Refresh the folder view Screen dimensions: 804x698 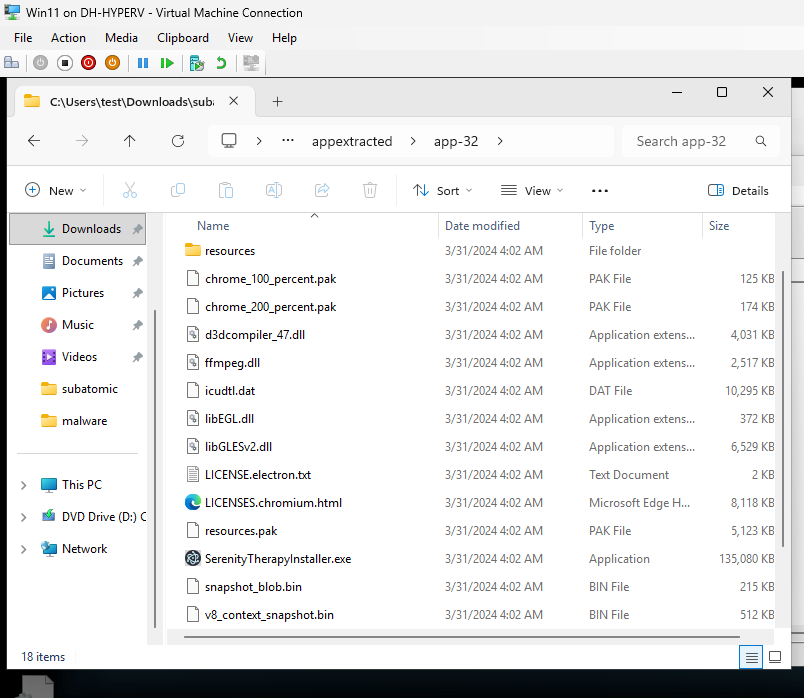click(x=178, y=141)
